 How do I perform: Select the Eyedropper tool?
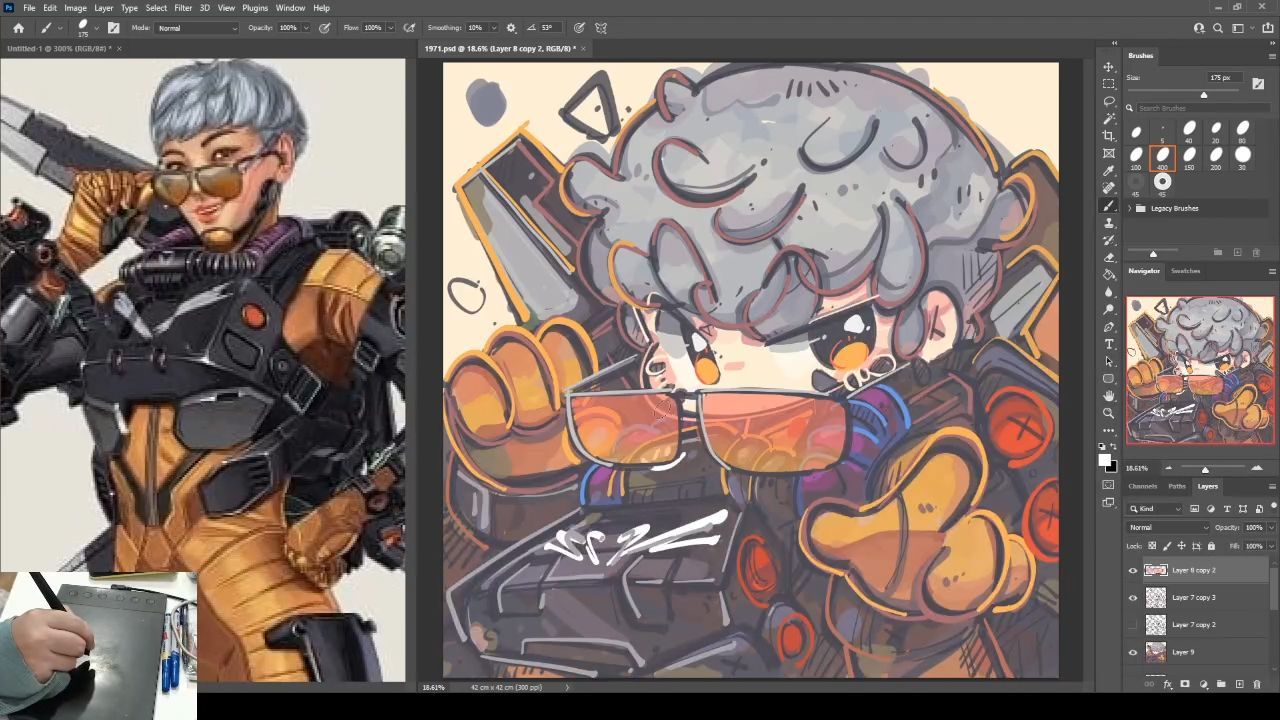coord(1109,171)
